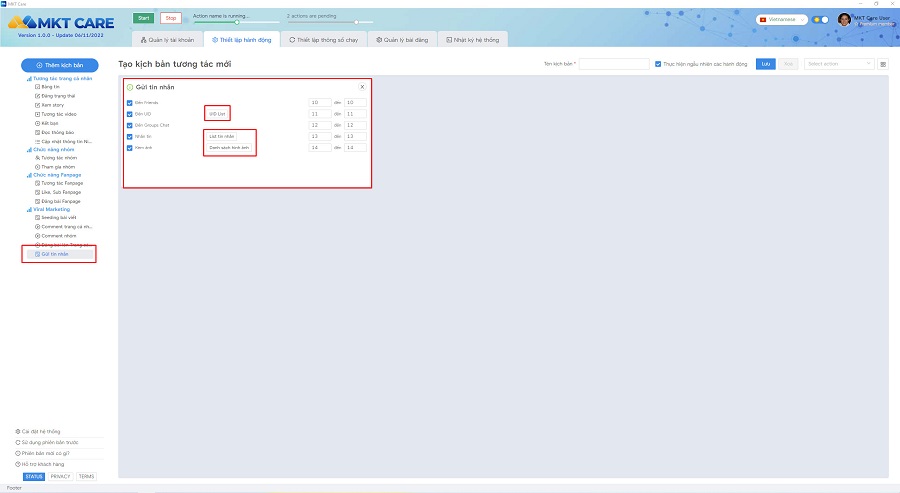Uncheck Thực hiện ngẫu nhiên các hành động

[x=658, y=64]
